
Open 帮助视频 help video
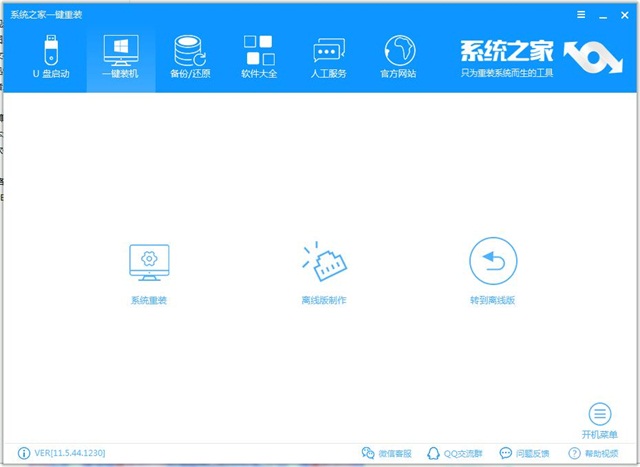point(600,453)
